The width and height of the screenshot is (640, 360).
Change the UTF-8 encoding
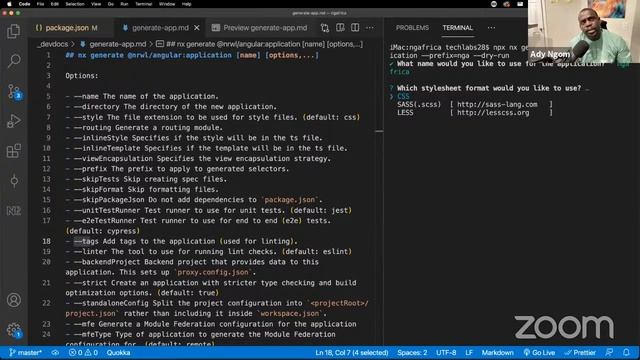pos(446,353)
